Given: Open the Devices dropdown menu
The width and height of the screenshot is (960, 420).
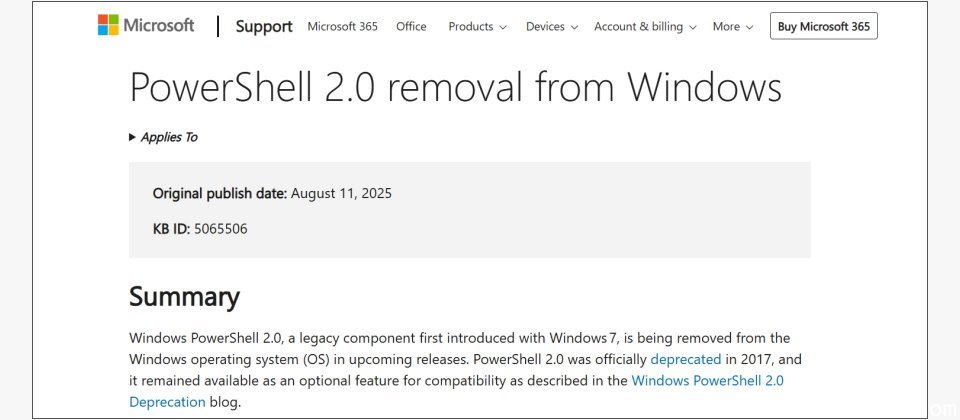Looking at the screenshot, I should pos(553,27).
